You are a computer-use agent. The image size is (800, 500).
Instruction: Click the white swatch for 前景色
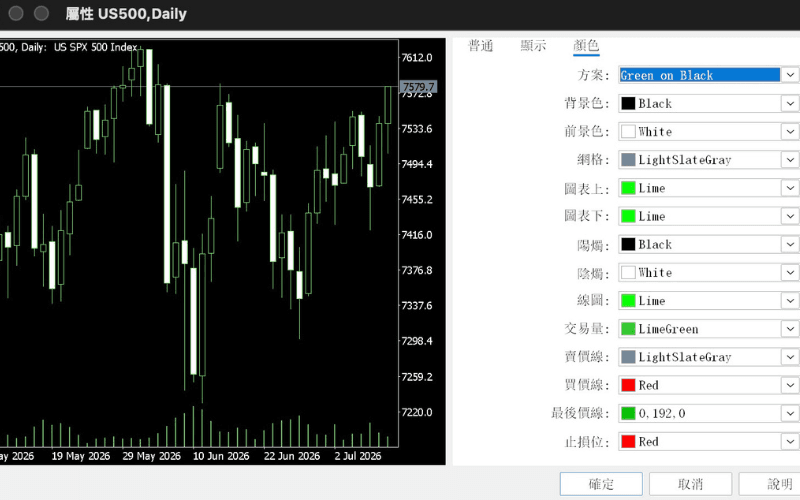click(628, 132)
